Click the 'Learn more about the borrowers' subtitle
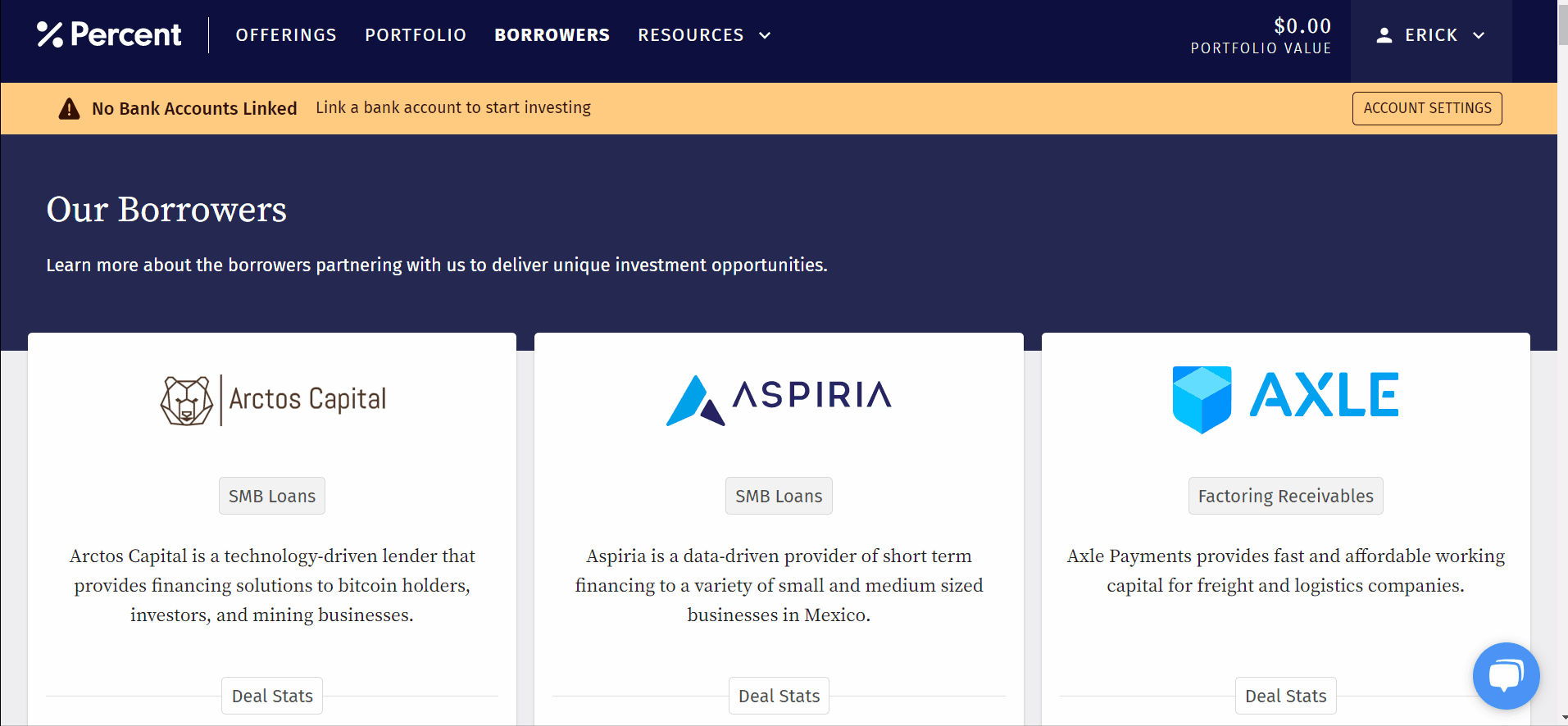Image resolution: width=1568 pixels, height=726 pixels. [x=437, y=265]
